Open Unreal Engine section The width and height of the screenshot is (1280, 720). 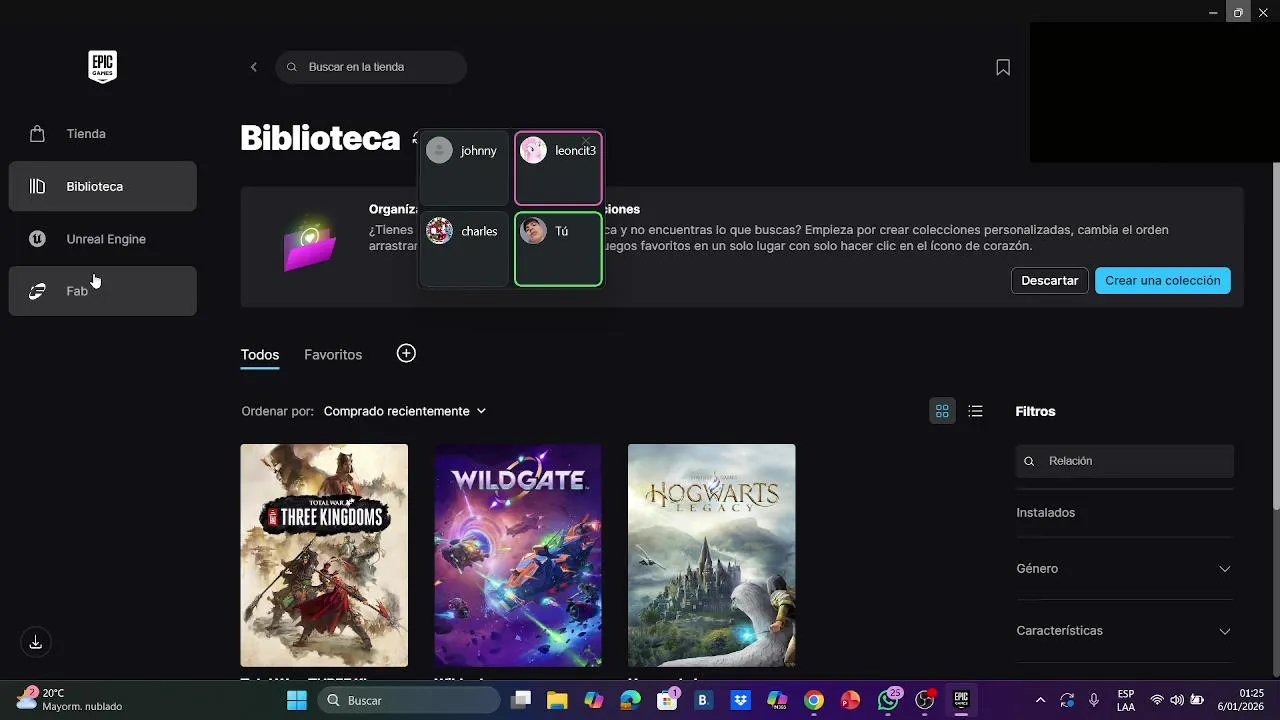tap(102, 239)
